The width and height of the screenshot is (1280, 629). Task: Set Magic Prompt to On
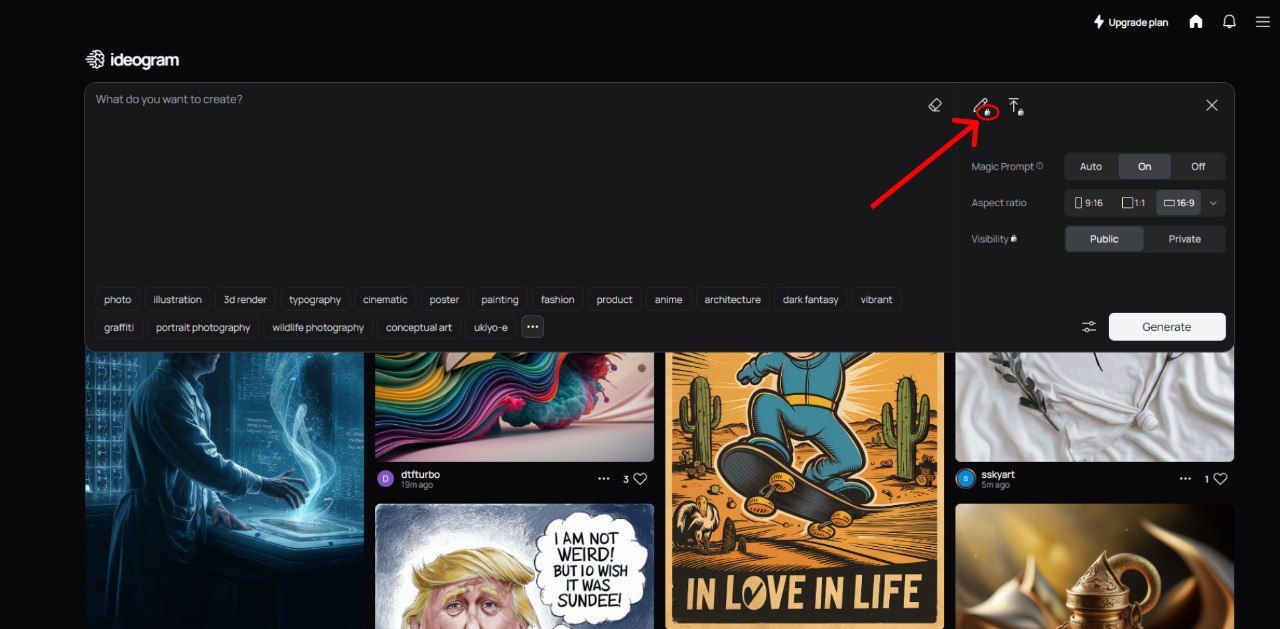pyautogui.click(x=1145, y=167)
